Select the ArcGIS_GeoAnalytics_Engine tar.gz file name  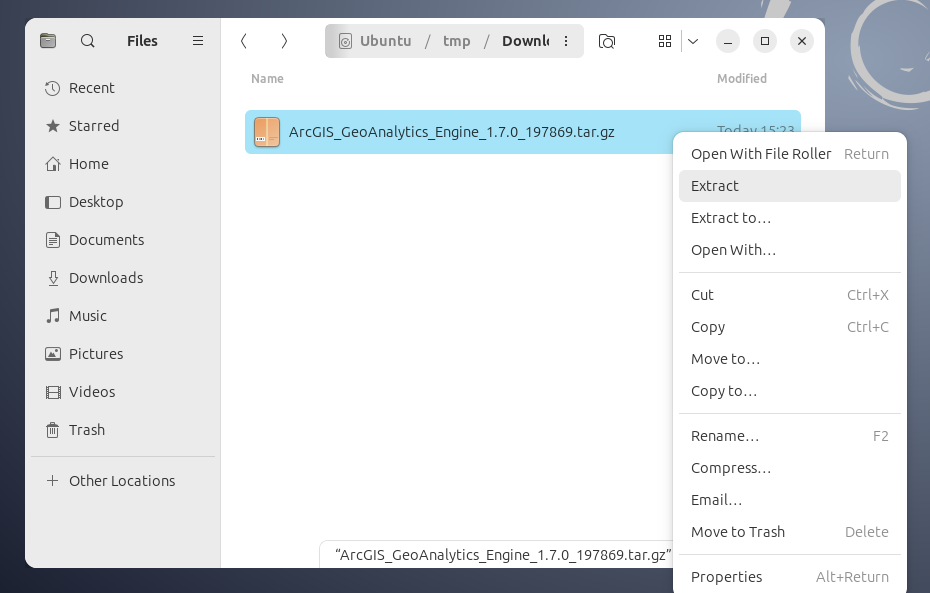451,132
